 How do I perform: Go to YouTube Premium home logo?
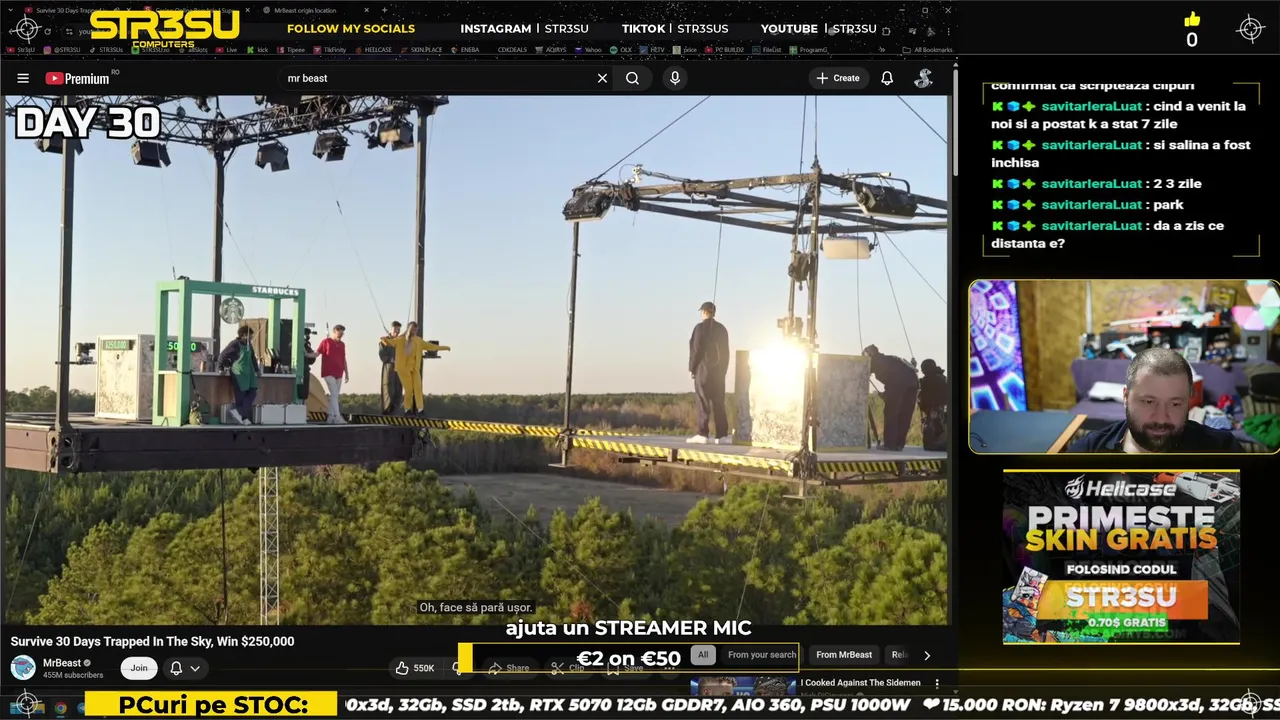click(78, 78)
